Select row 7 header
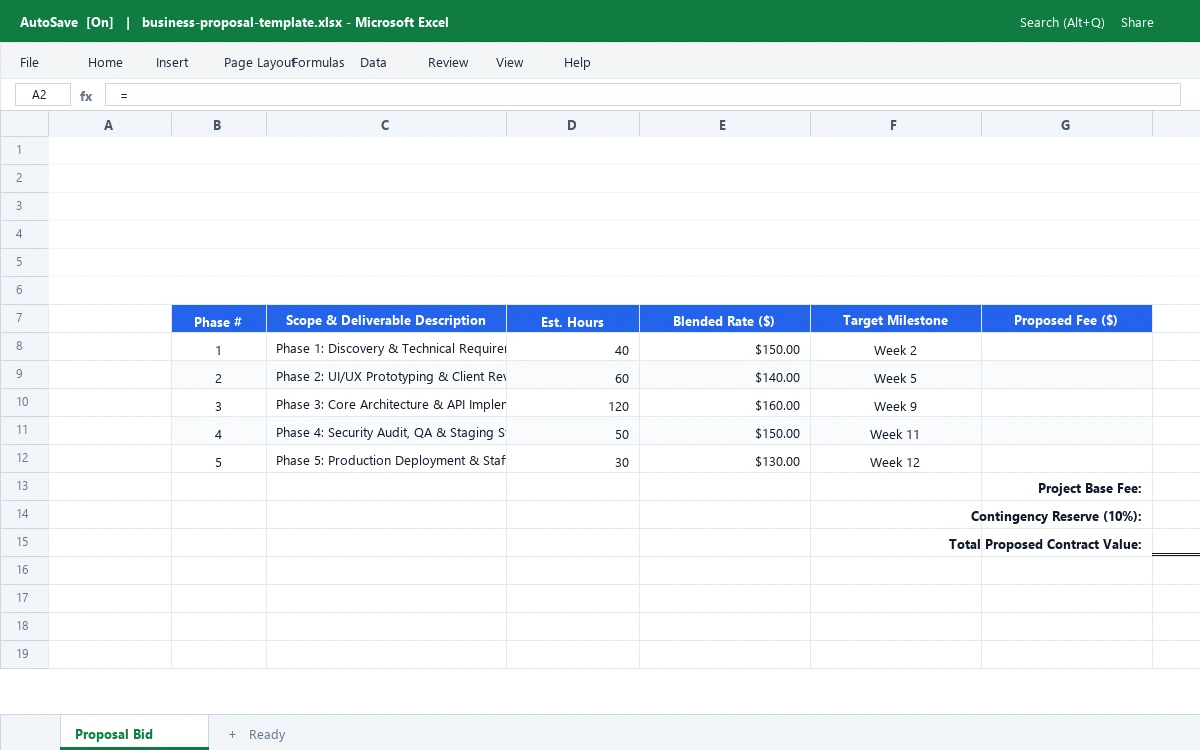1200x750 pixels. click(24, 318)
